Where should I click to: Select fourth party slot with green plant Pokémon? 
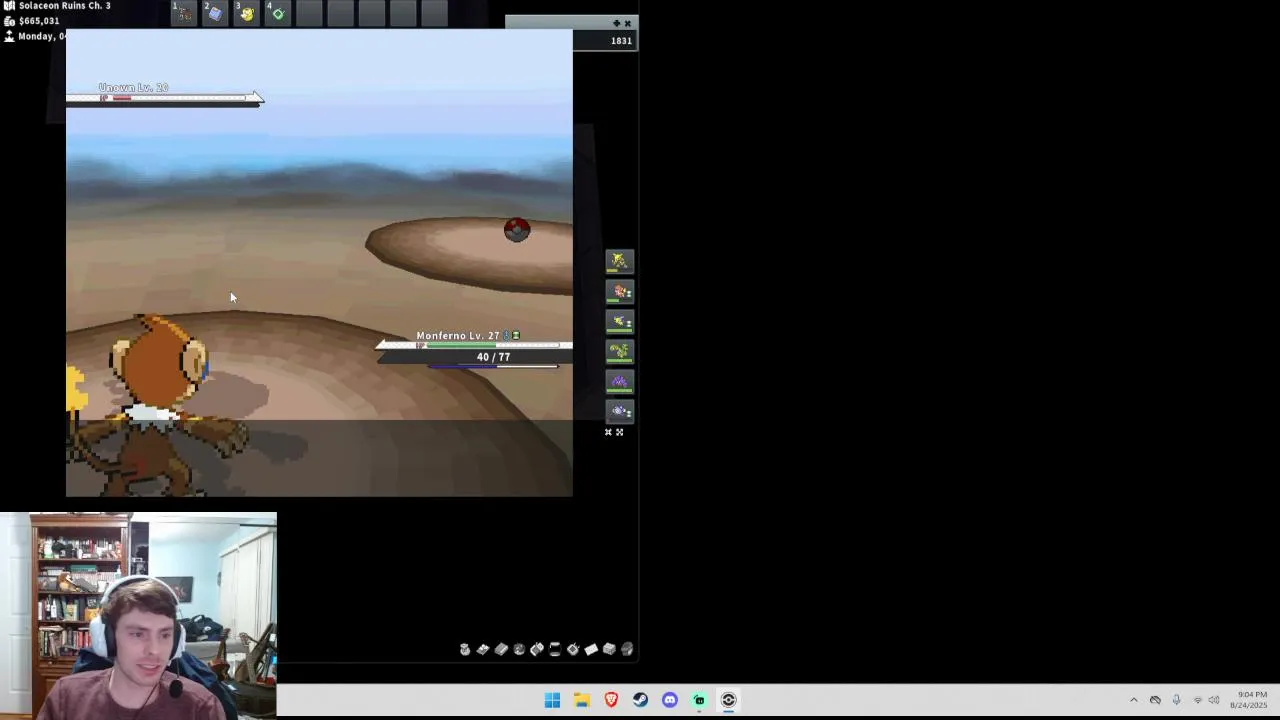click(x=619, y=351)
